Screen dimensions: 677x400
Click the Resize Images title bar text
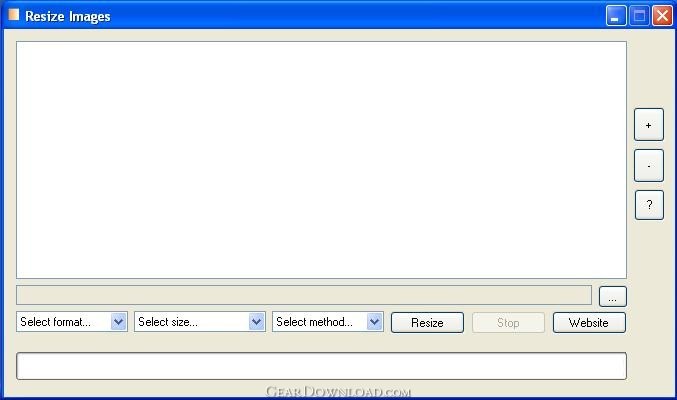pos(68,16)
